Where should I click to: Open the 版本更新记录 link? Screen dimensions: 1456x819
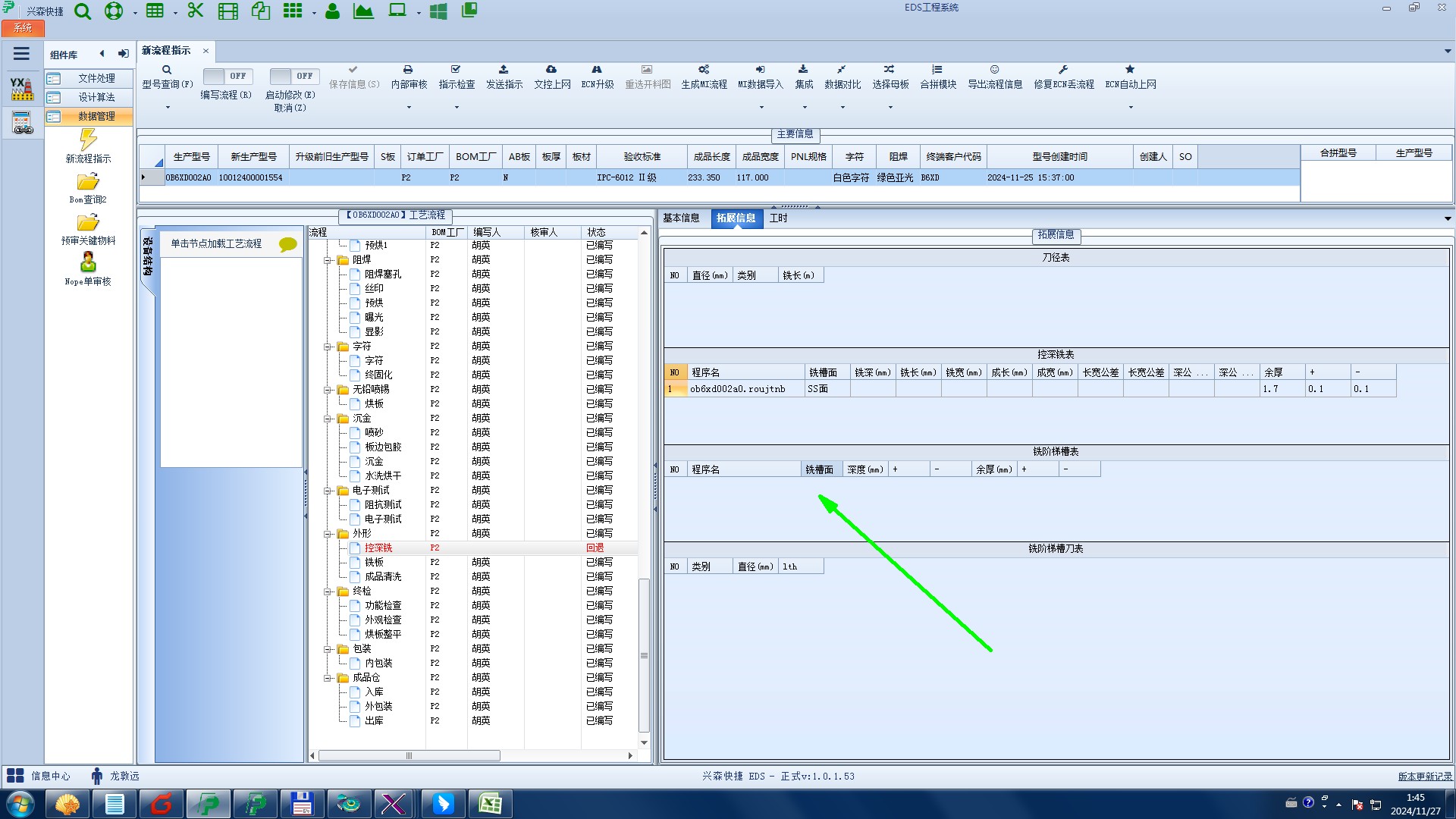[x=1425, y=777]
